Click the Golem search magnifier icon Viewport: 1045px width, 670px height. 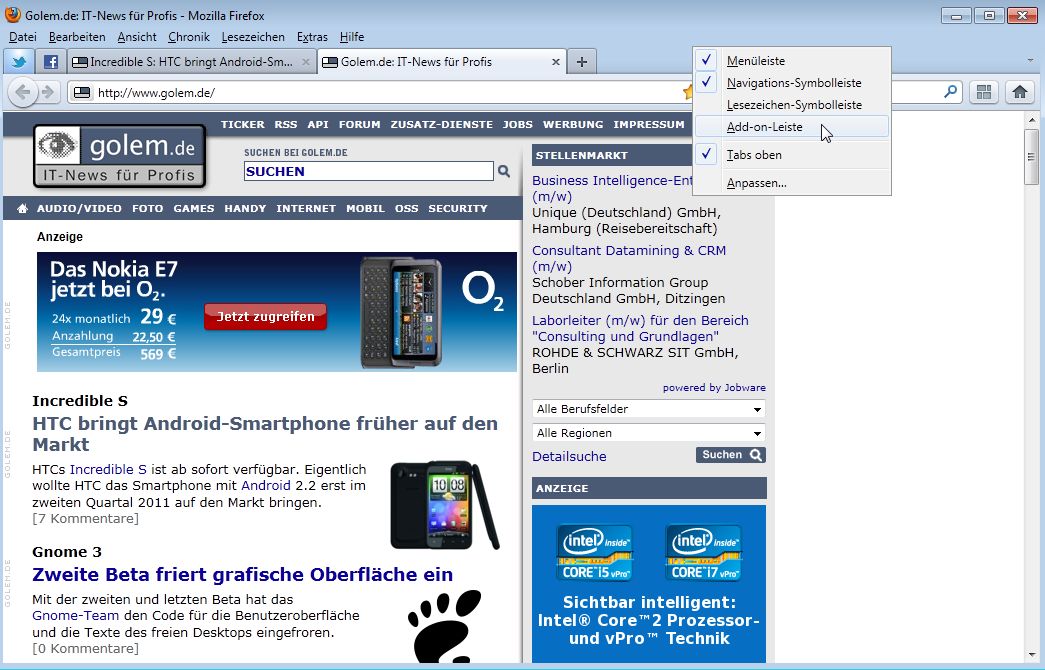(x=504, y=171)
